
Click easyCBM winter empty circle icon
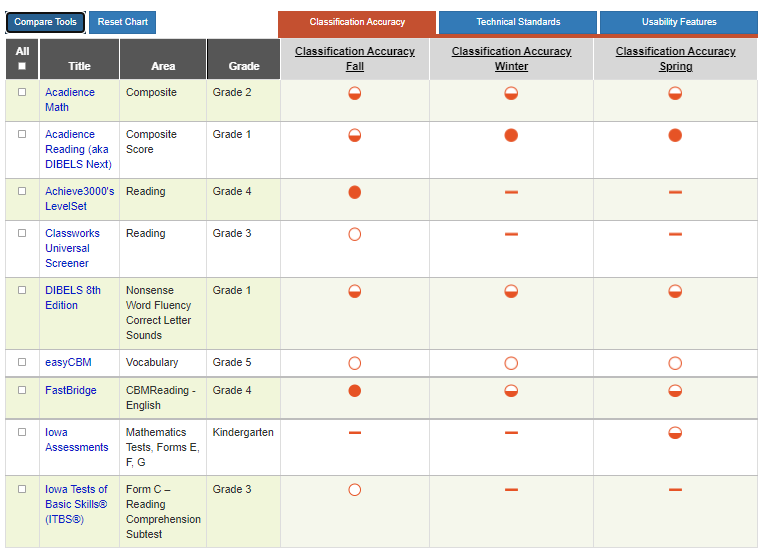pyautogui.click(x=511, y=363)
